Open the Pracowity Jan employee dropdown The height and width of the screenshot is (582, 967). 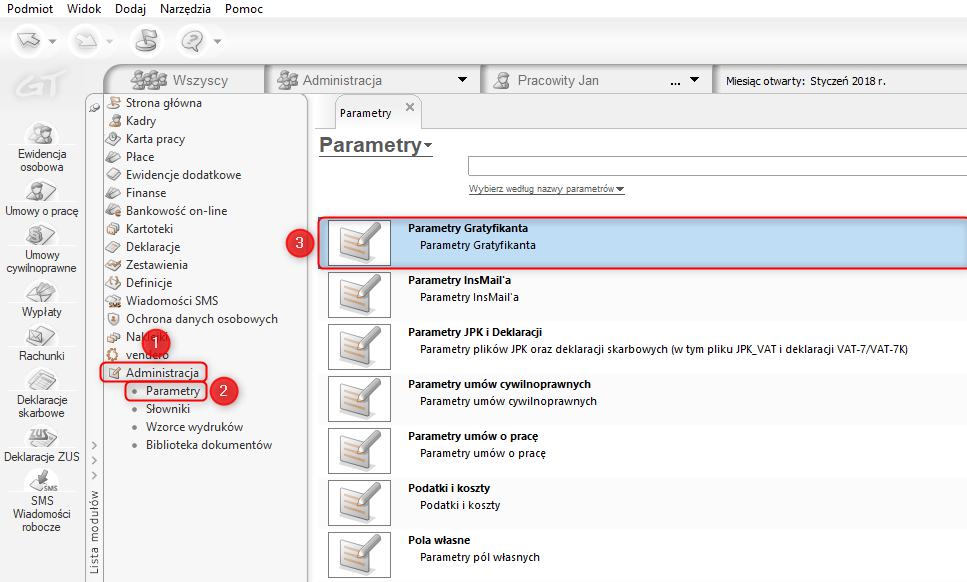694,80
